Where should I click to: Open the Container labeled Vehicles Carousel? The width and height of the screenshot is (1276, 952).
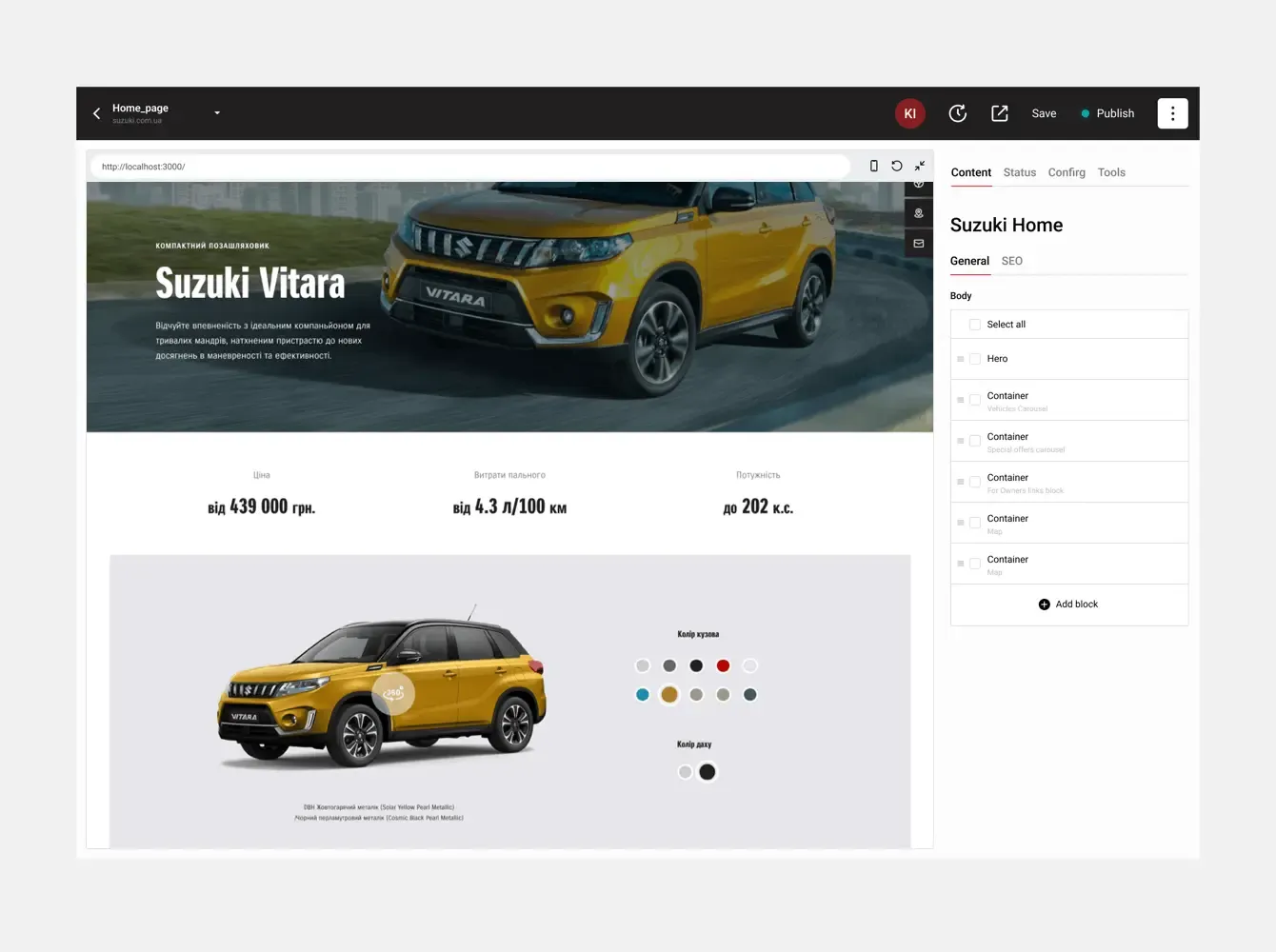click(x=1069, y=400)
